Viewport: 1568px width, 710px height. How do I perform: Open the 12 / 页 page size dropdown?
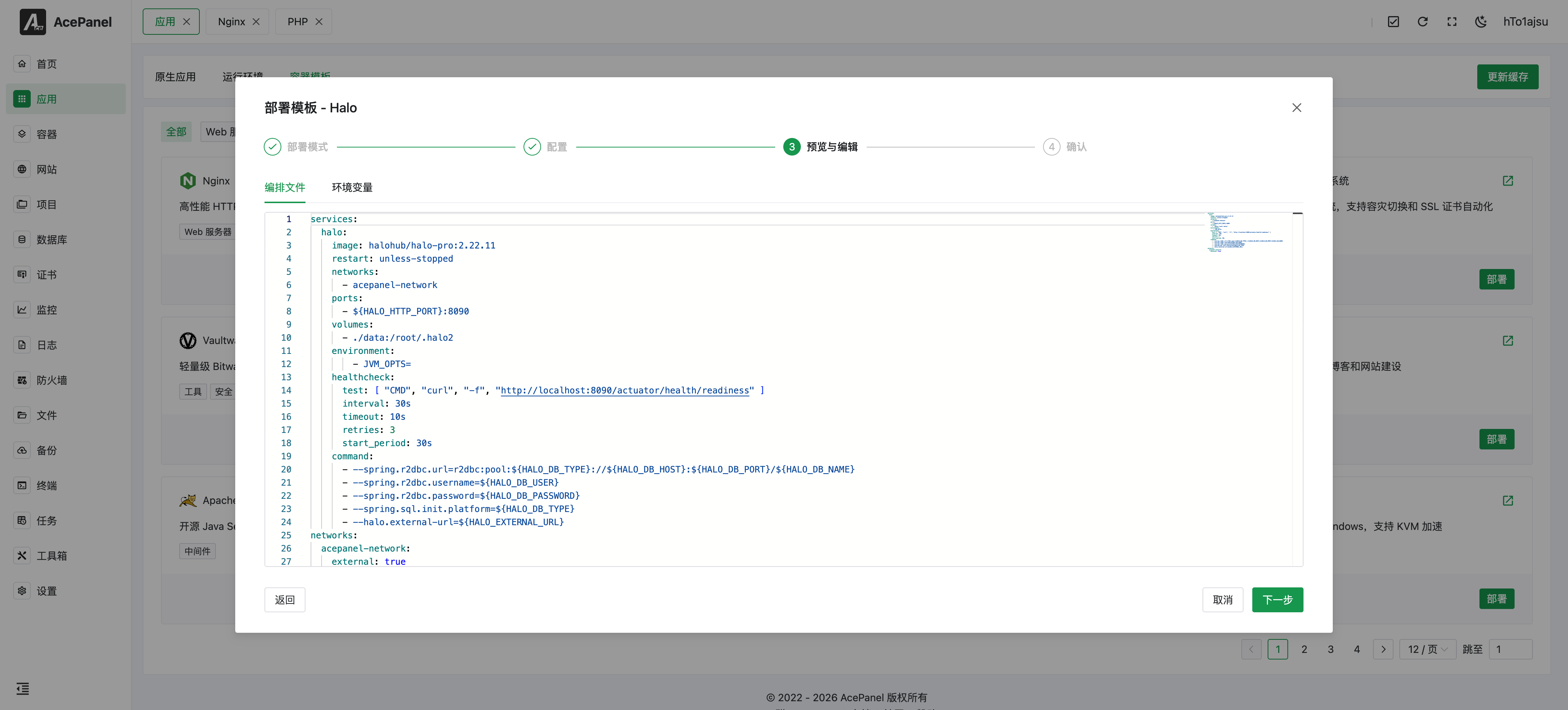point(1428,649)
